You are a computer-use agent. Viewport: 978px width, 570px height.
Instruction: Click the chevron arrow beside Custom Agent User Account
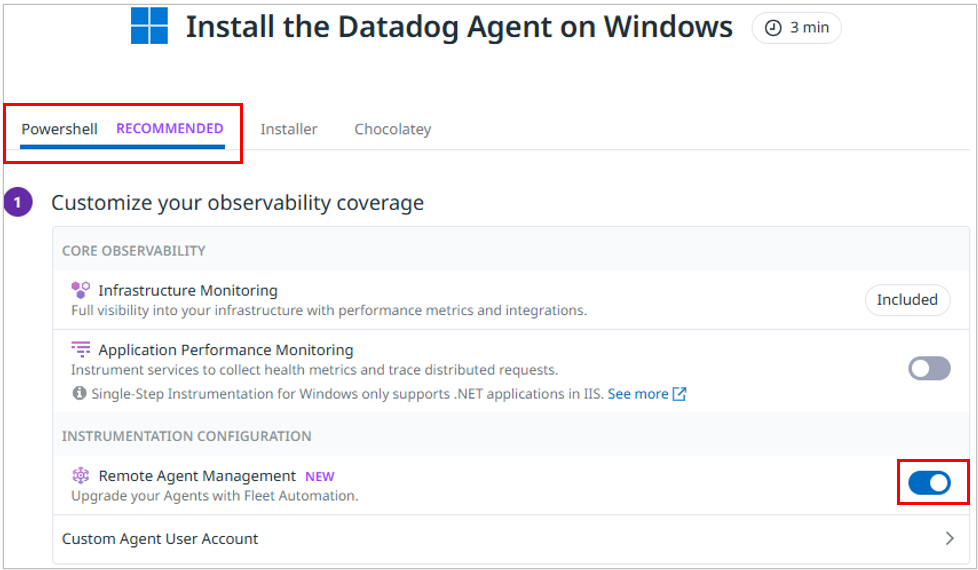coord(949,539)
